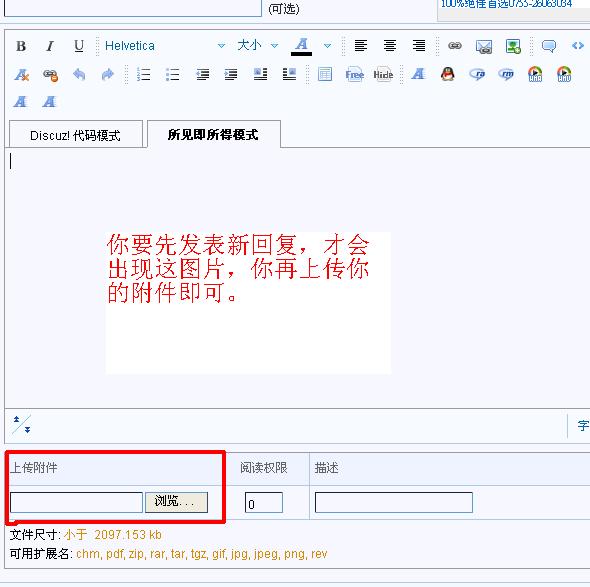This screenshot has height=587, width=590.
Task: Click the Hide tag icon
Action: [x=383, y=75]
